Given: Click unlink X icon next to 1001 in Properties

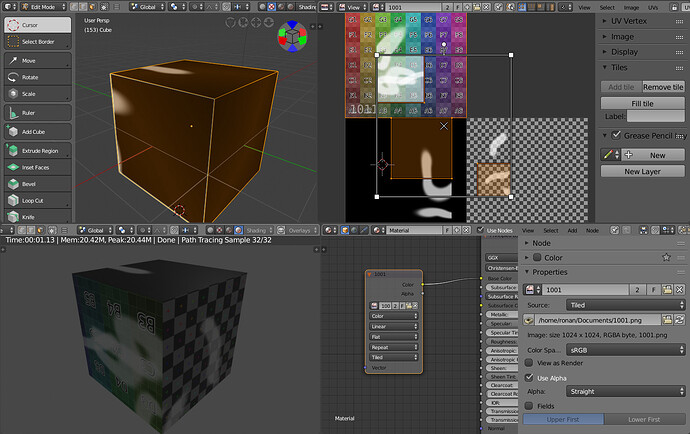Looking at the screenshot, I should pos(679,290).
